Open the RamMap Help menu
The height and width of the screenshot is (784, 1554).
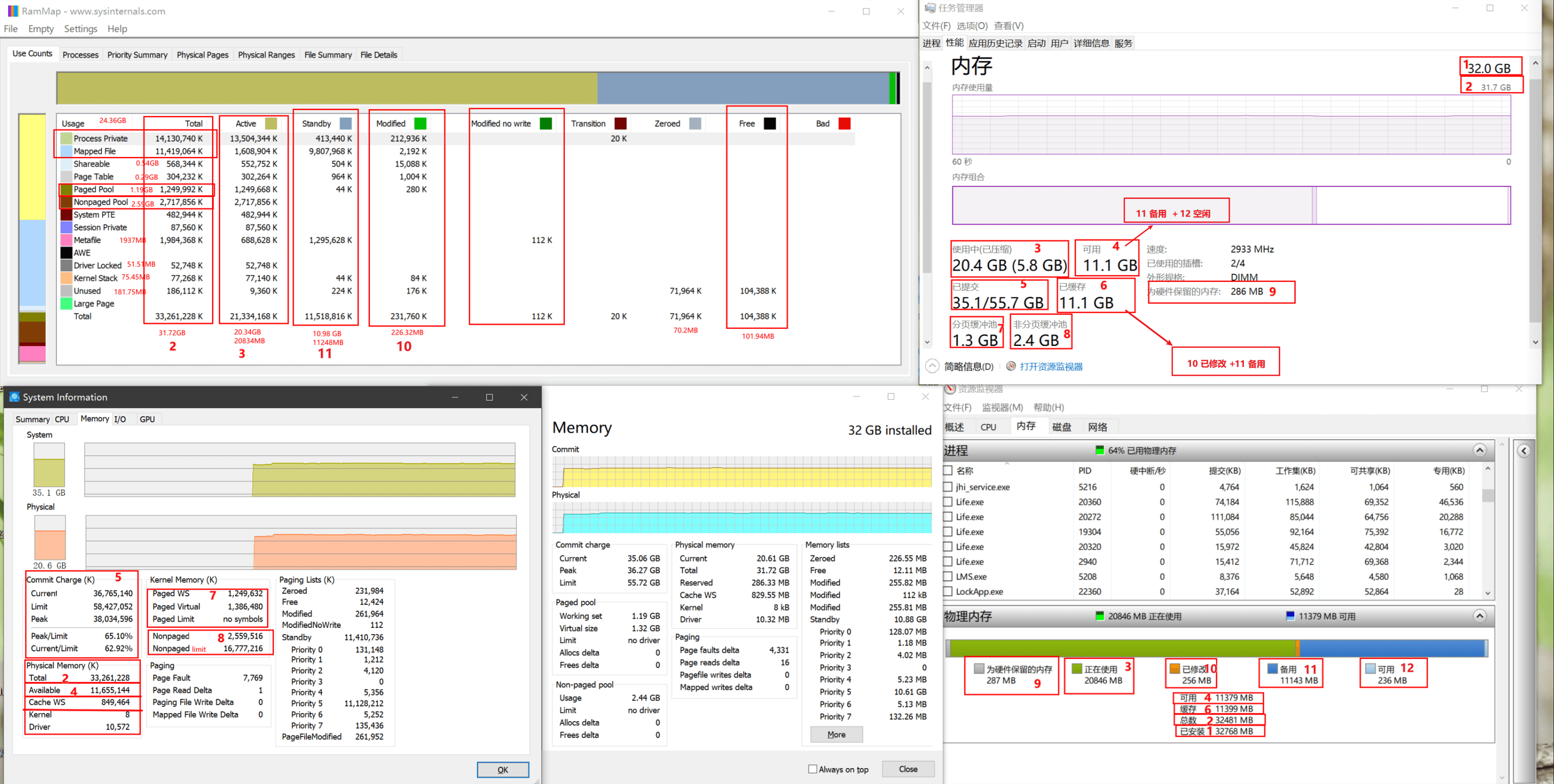click(x=117, y=28)
